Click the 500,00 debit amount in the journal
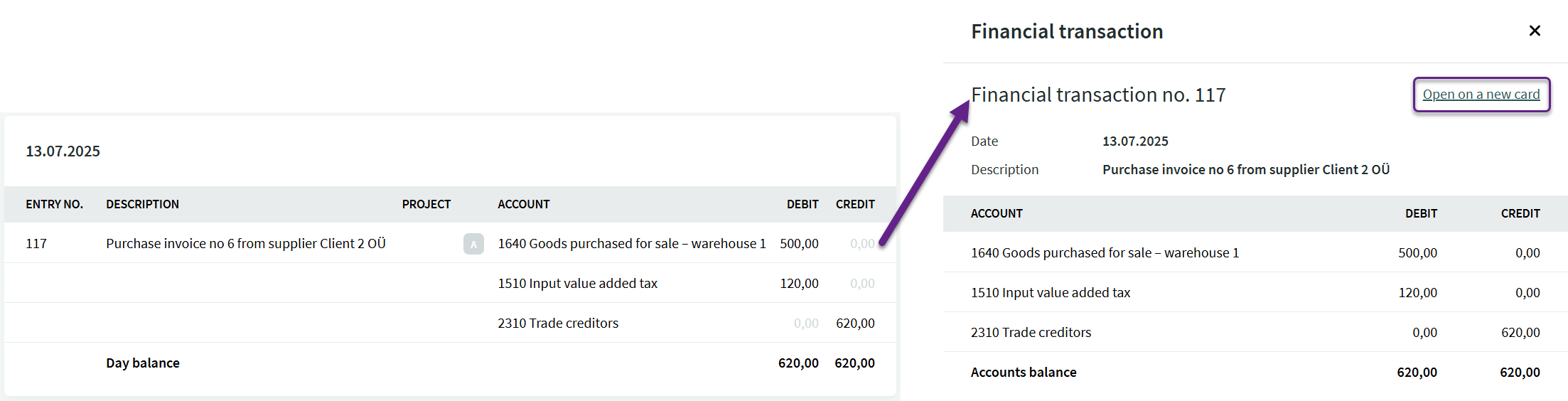1568x401 pixels. tap(799, 243)
